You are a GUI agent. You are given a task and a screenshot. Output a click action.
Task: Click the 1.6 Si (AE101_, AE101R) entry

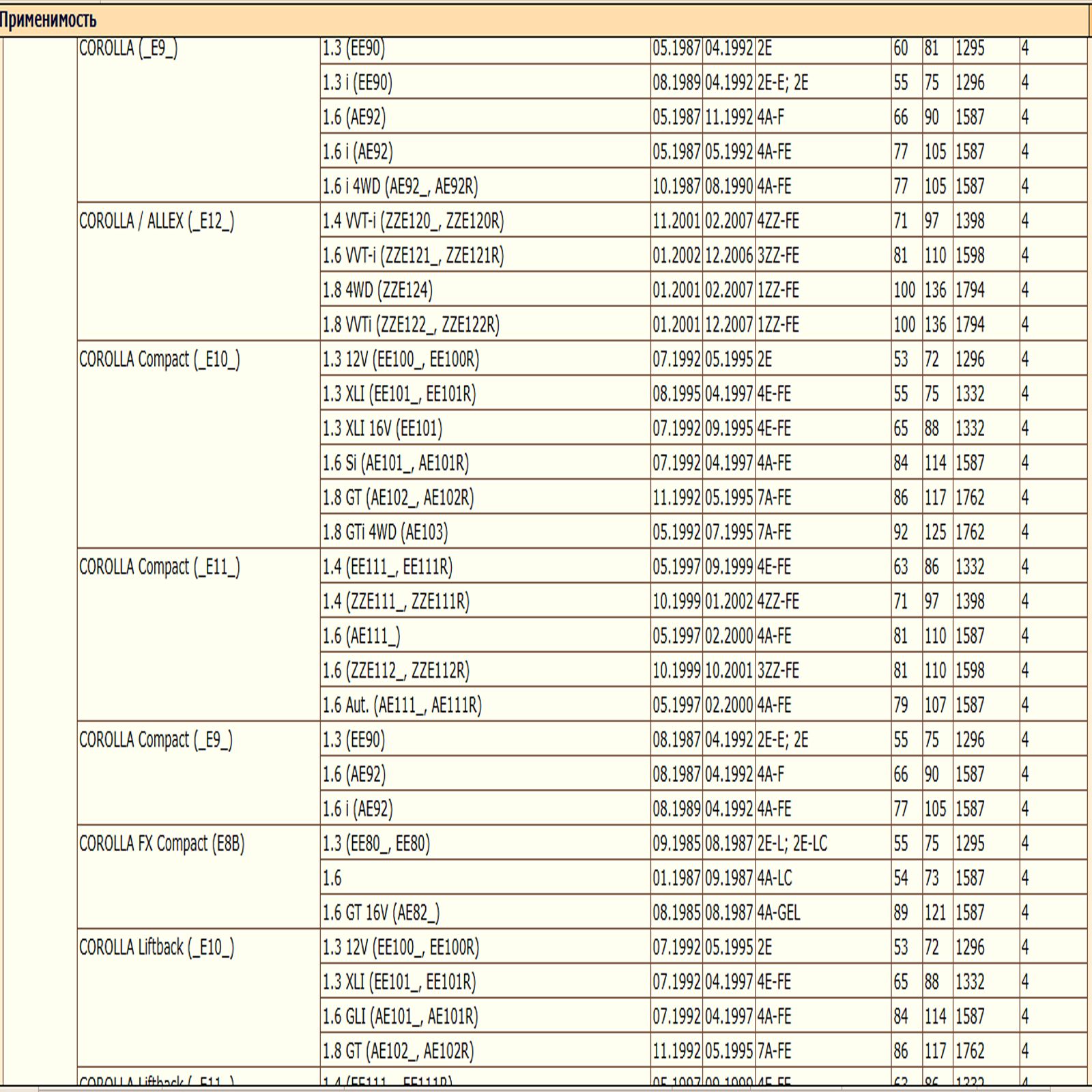click(396, 463)
